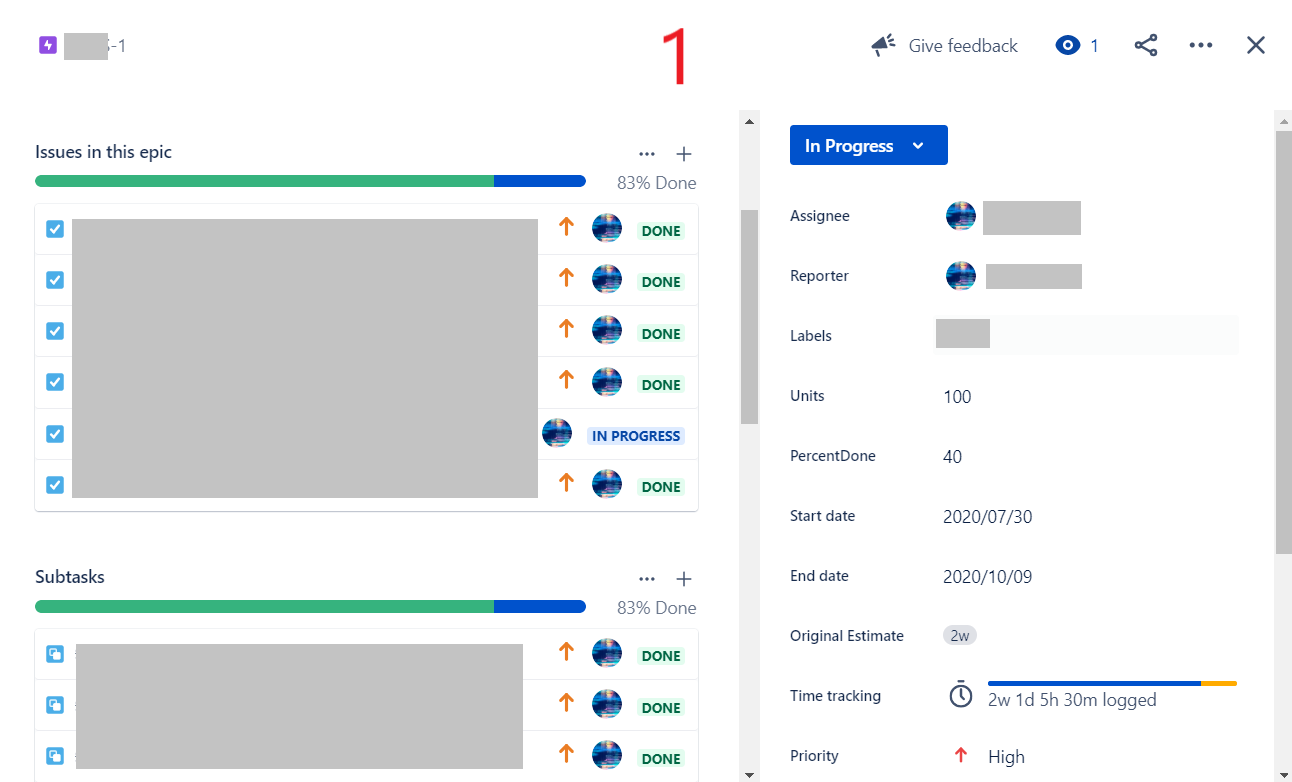Screen dimensions: 1292x782
Task: Change the End date 2020/10/09
Action: 987,577
